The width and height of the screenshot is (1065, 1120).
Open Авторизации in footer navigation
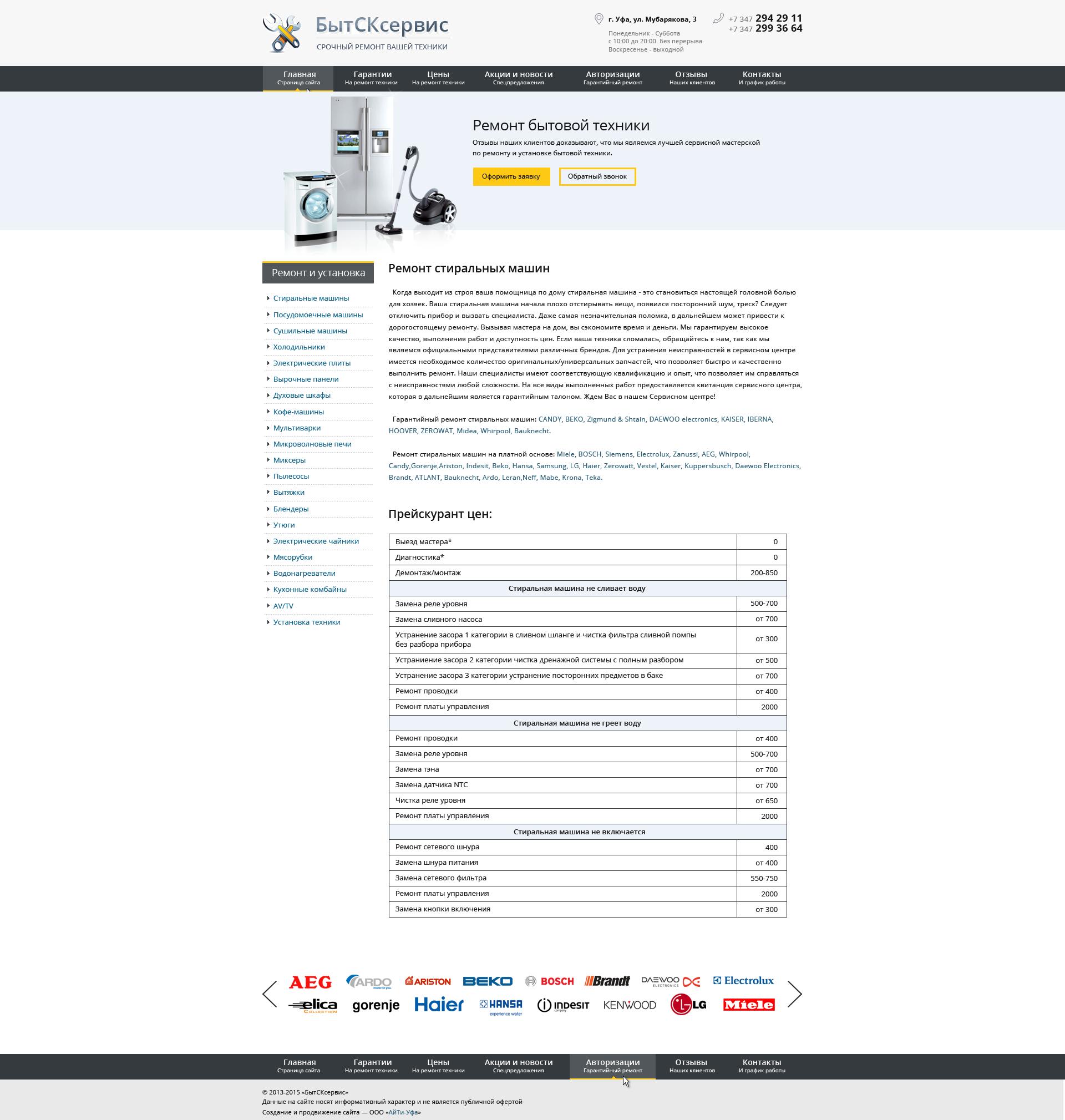pyautogui.click(x=612, y=1066)
